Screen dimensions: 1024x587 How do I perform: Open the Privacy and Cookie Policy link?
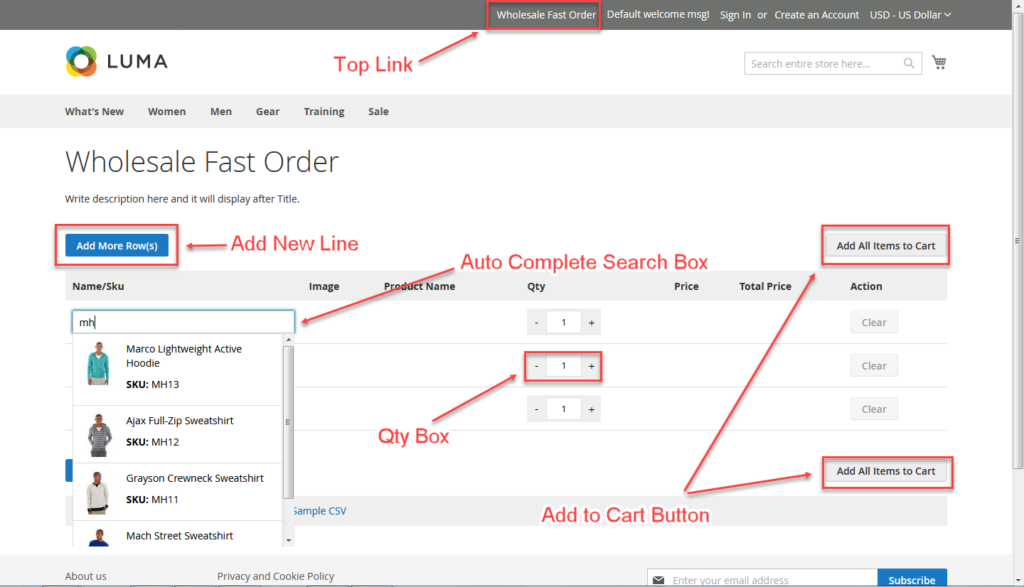pos(276,576)
